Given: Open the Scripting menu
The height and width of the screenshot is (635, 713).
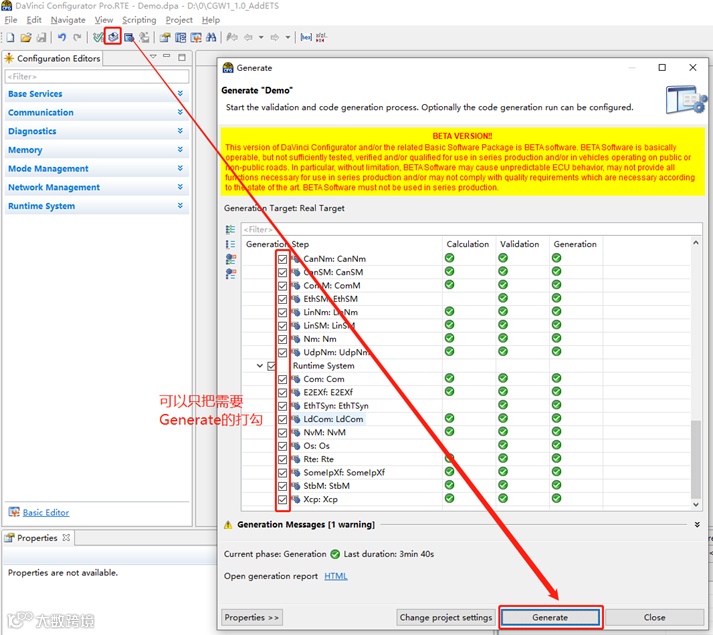Looking at the screenshot, I should tap(139, 20).
